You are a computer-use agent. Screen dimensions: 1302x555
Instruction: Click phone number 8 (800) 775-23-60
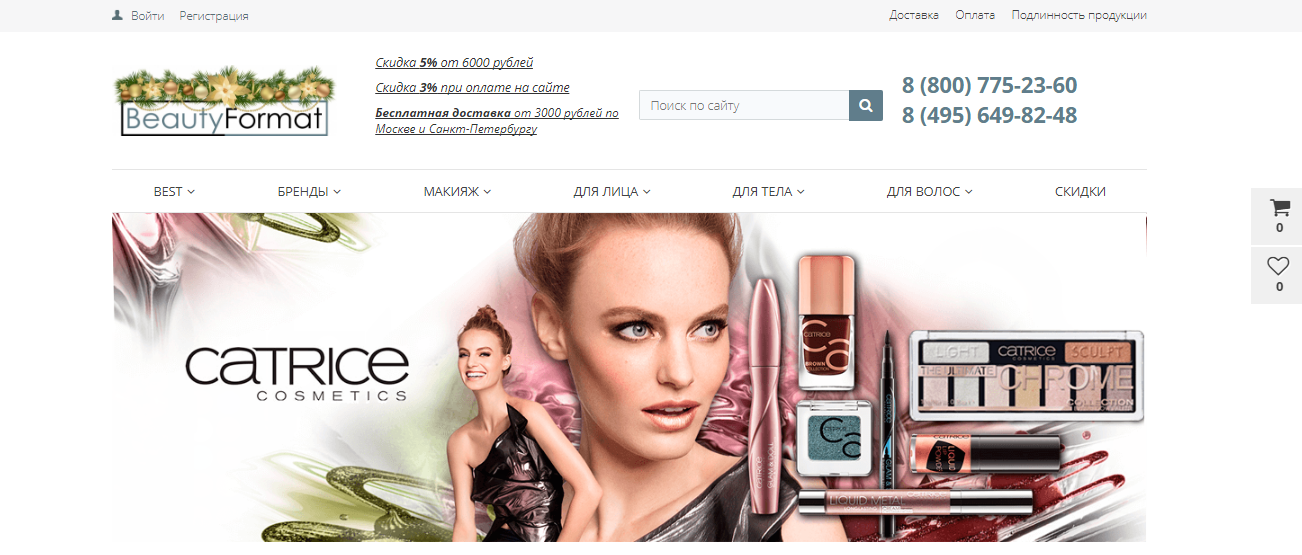tap(989, 85)
